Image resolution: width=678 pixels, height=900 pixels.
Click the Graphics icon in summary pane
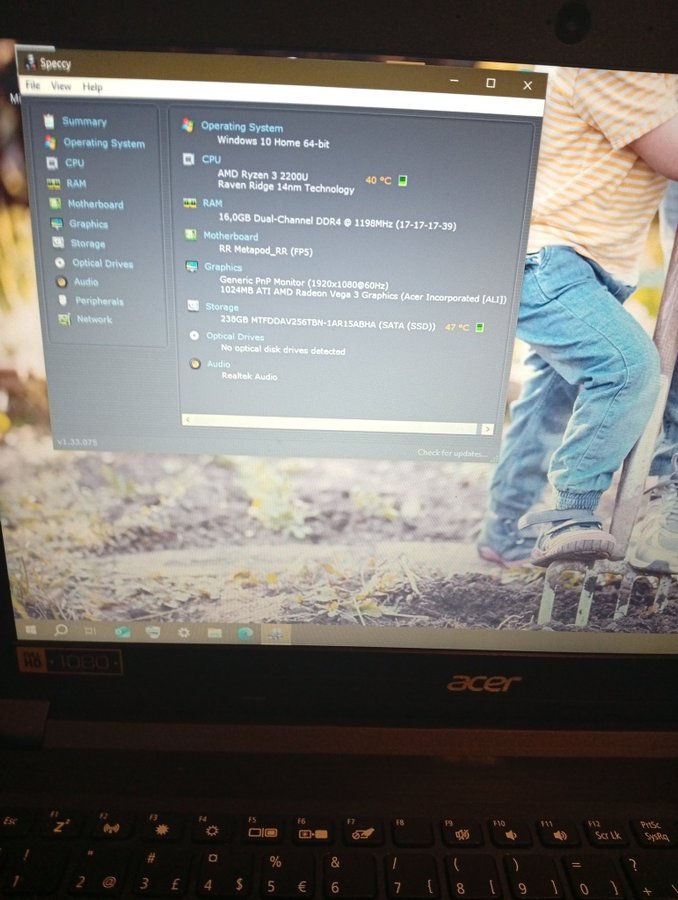pyautogui.click(x=192, y=266)
